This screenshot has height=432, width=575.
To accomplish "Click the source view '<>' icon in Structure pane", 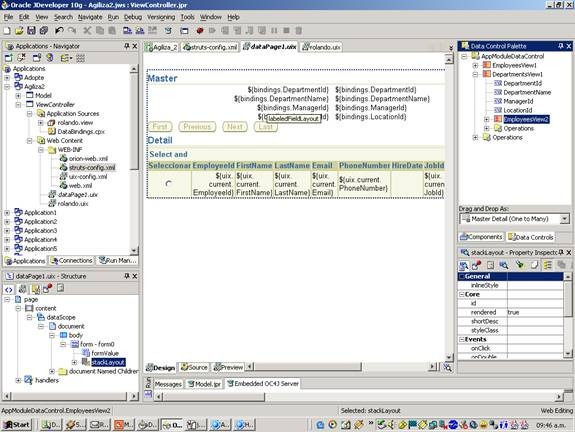I will pyautogui.click(x=8, y=289).
